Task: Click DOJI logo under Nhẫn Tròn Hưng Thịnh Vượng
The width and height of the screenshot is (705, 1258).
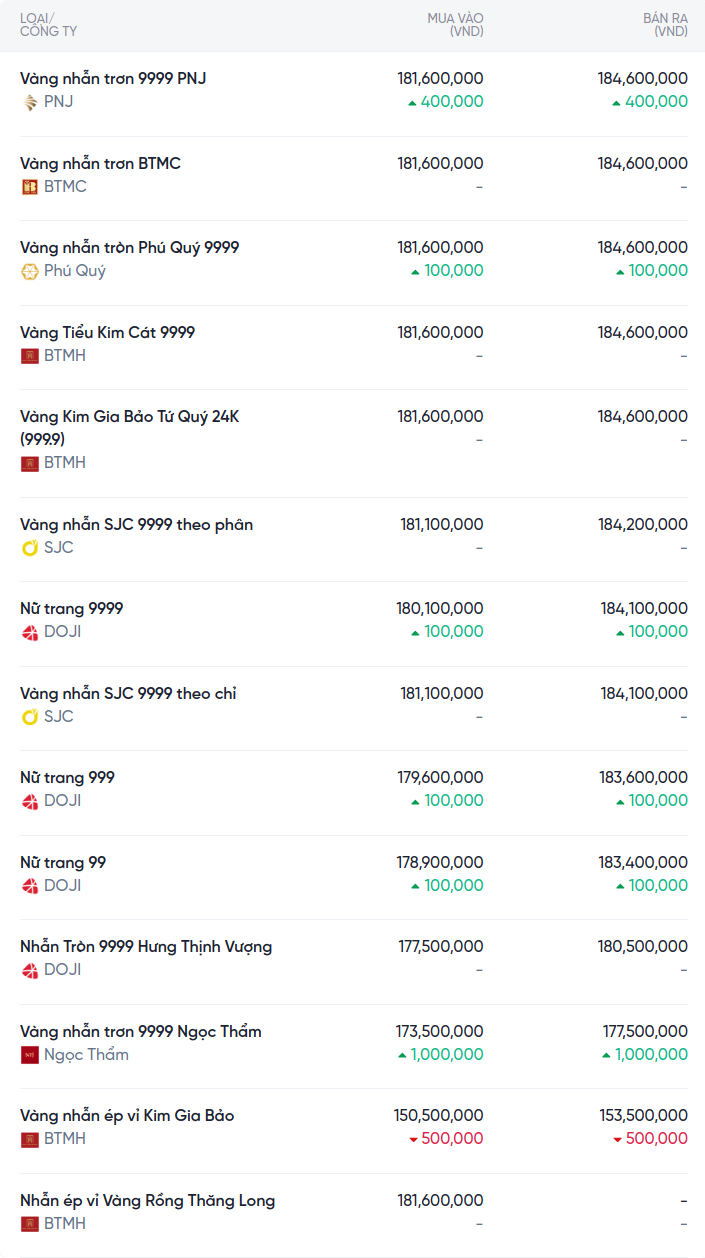Action: coord(30,970)
